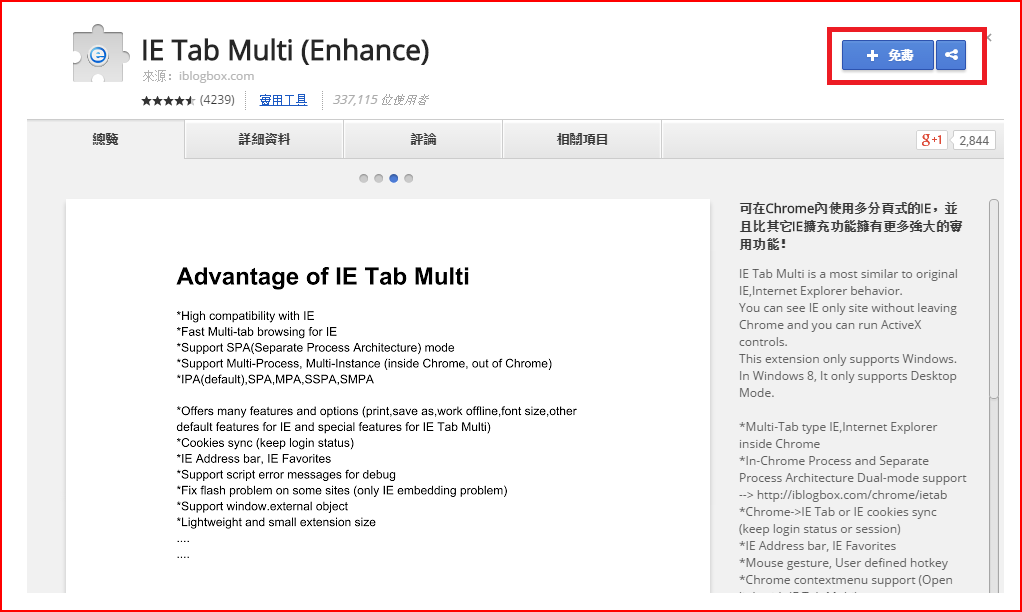1022x612 pixels.
Task: Click the 2,844 plus-one count
Action: tap(974, 140)
